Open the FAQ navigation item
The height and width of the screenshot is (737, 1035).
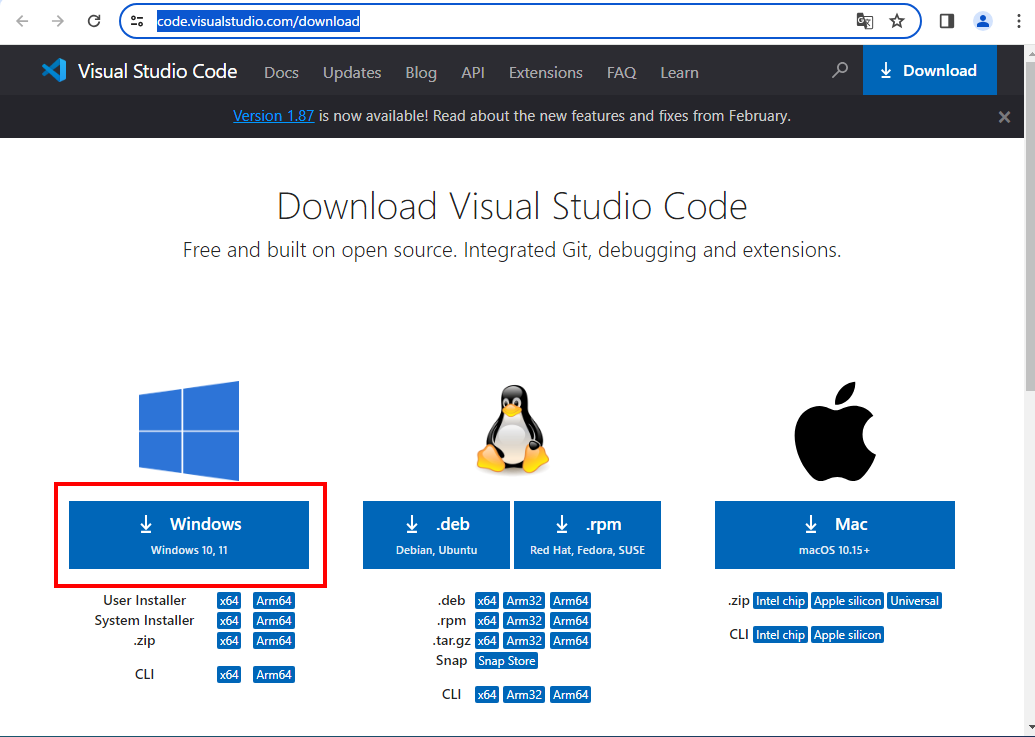click(x=621, y=73)
